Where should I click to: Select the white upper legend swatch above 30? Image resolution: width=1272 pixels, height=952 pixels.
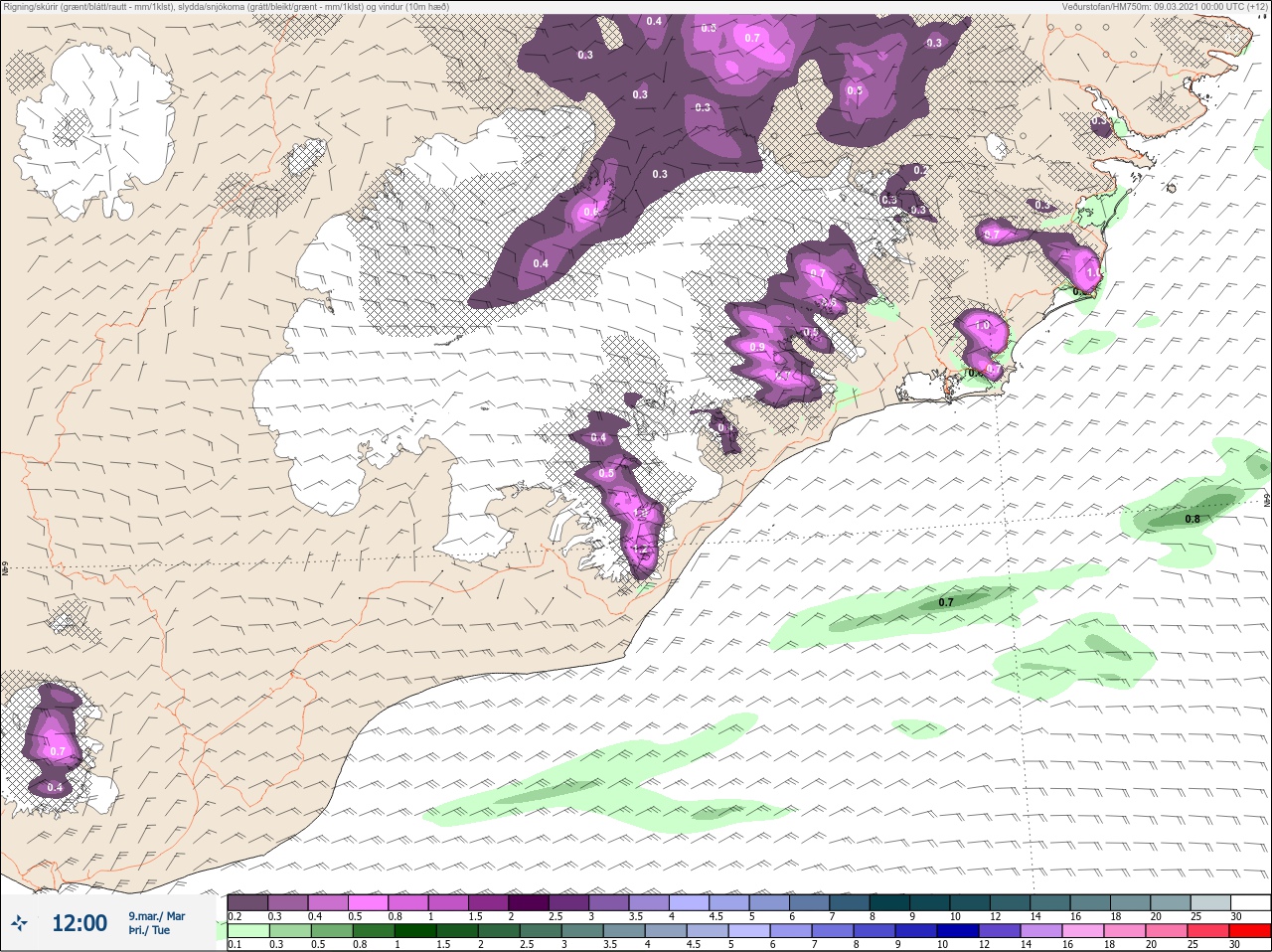(1250, 902)
